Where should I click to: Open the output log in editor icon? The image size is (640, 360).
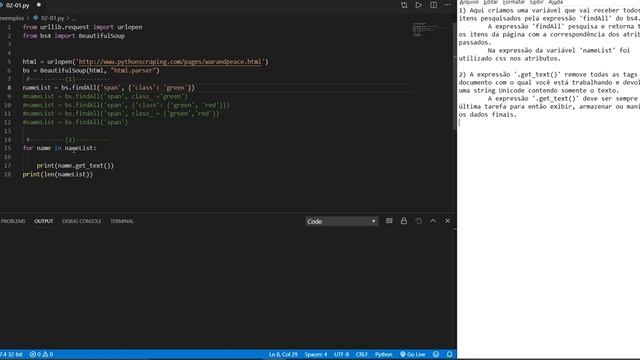(x=418, y=221)
